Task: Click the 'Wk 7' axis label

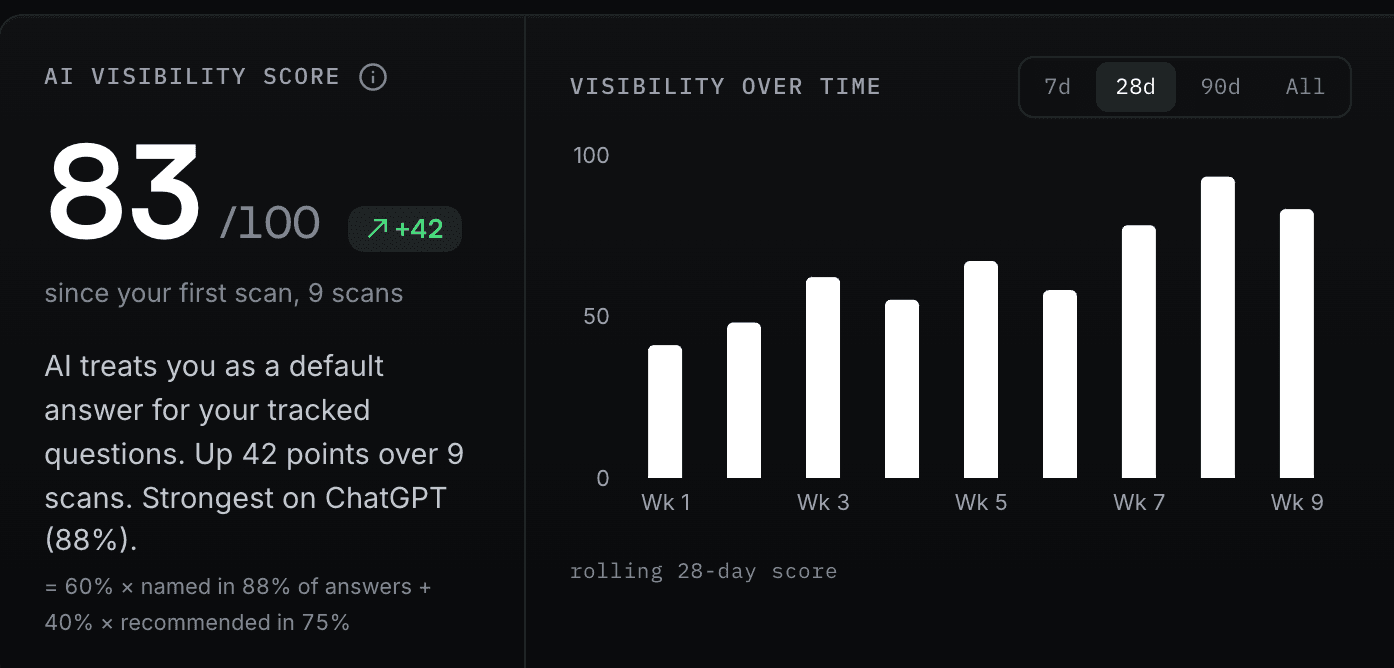Action: [1139, 502]
